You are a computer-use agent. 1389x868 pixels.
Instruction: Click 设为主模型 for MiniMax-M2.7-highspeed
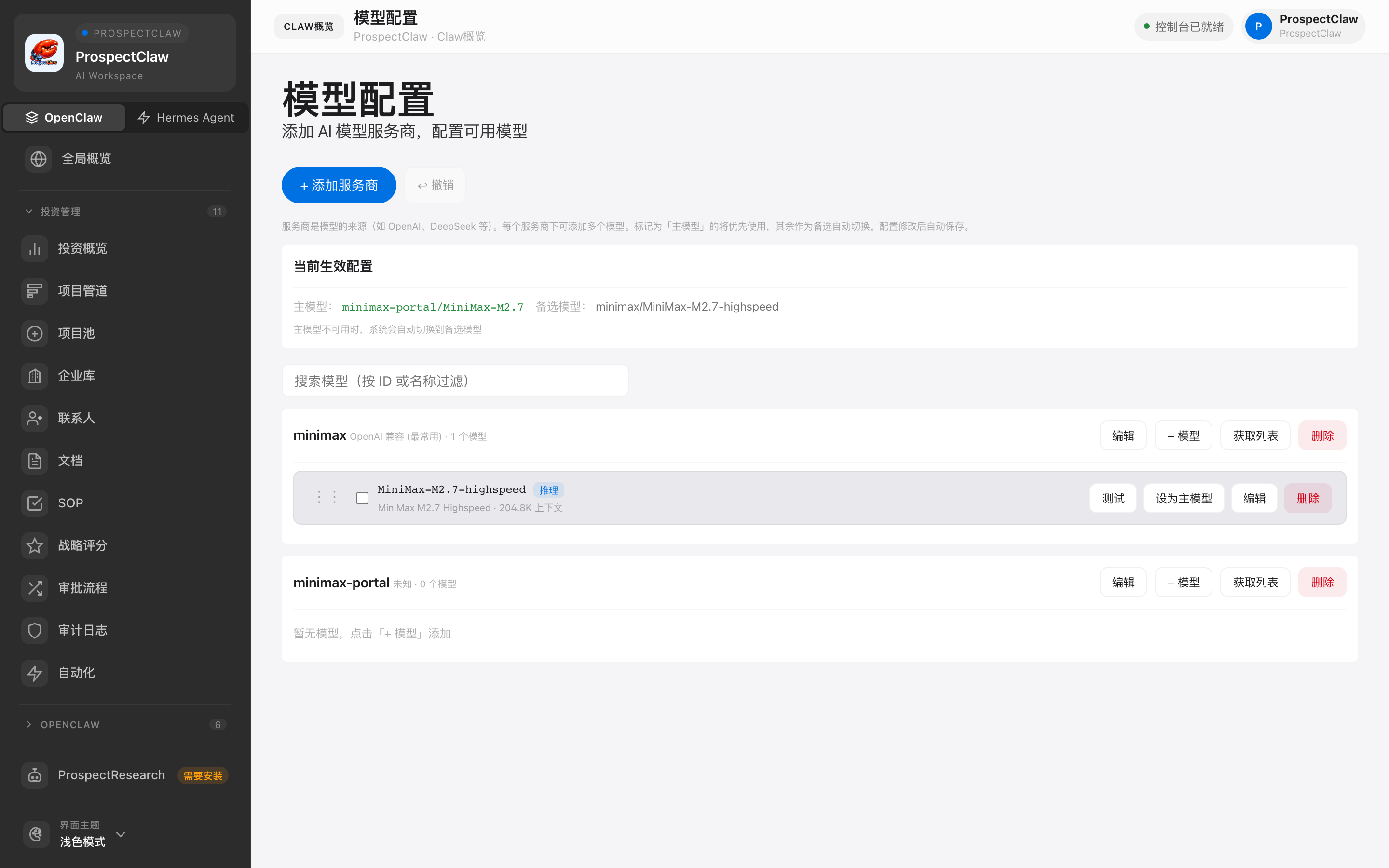1183,498
